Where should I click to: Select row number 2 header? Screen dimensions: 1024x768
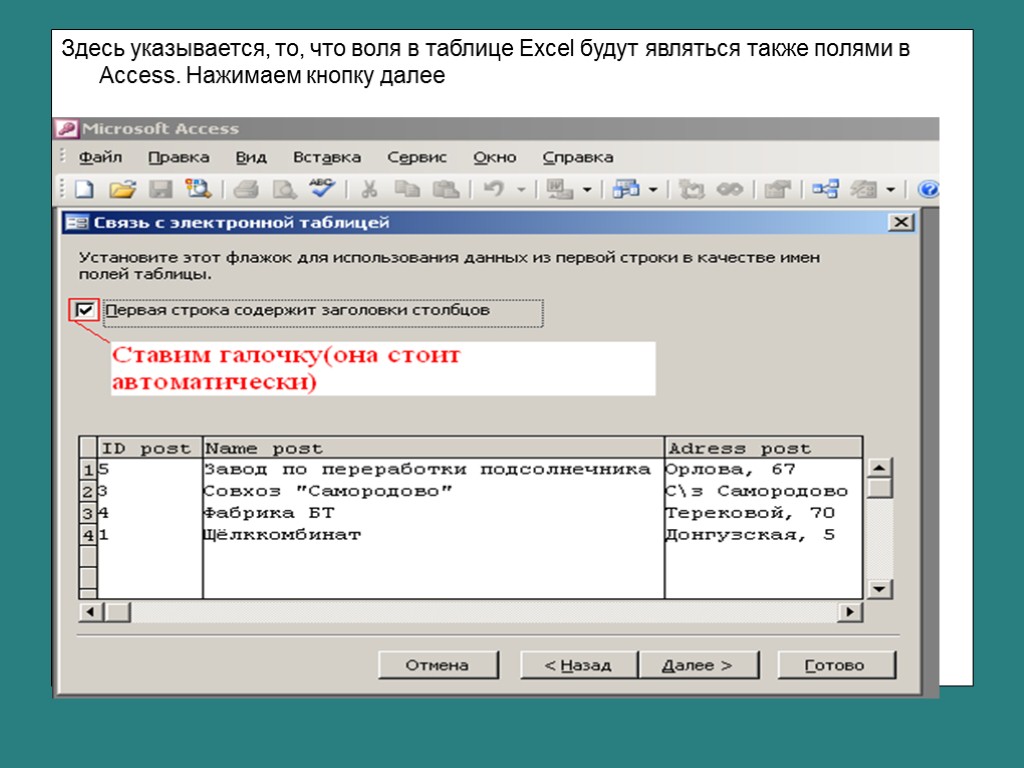88,491
